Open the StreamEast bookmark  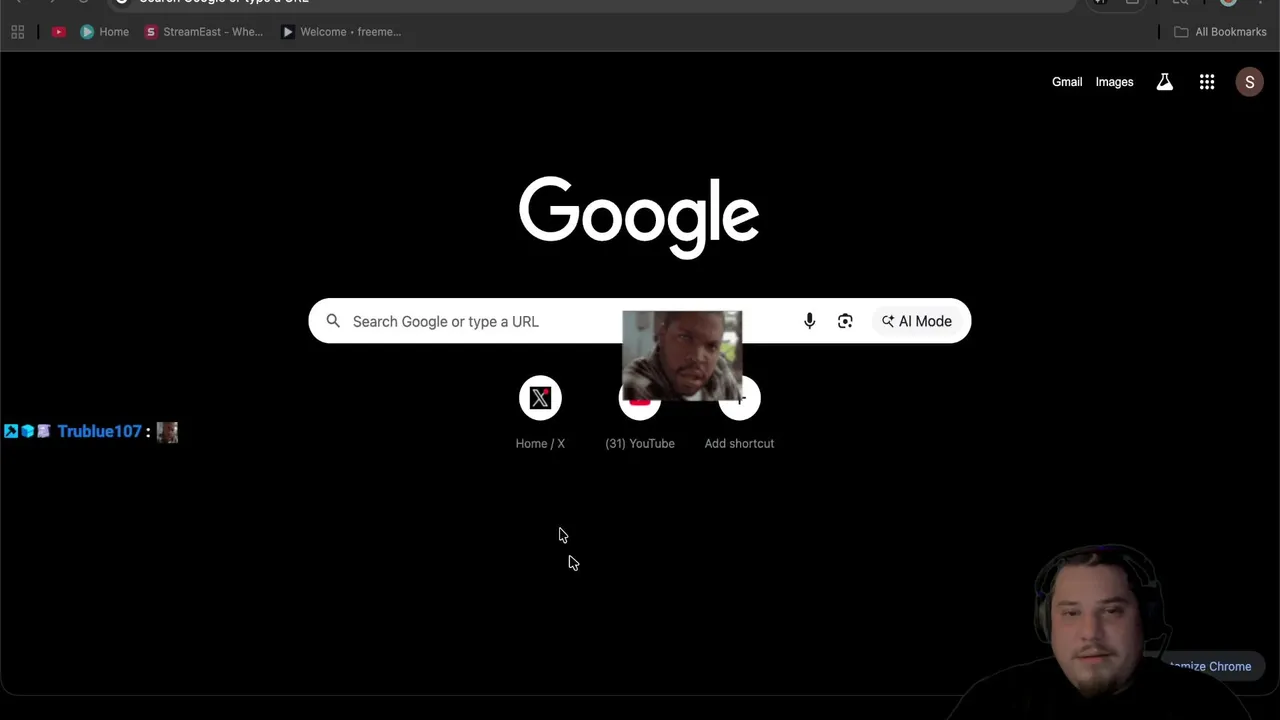click(204, 32)
